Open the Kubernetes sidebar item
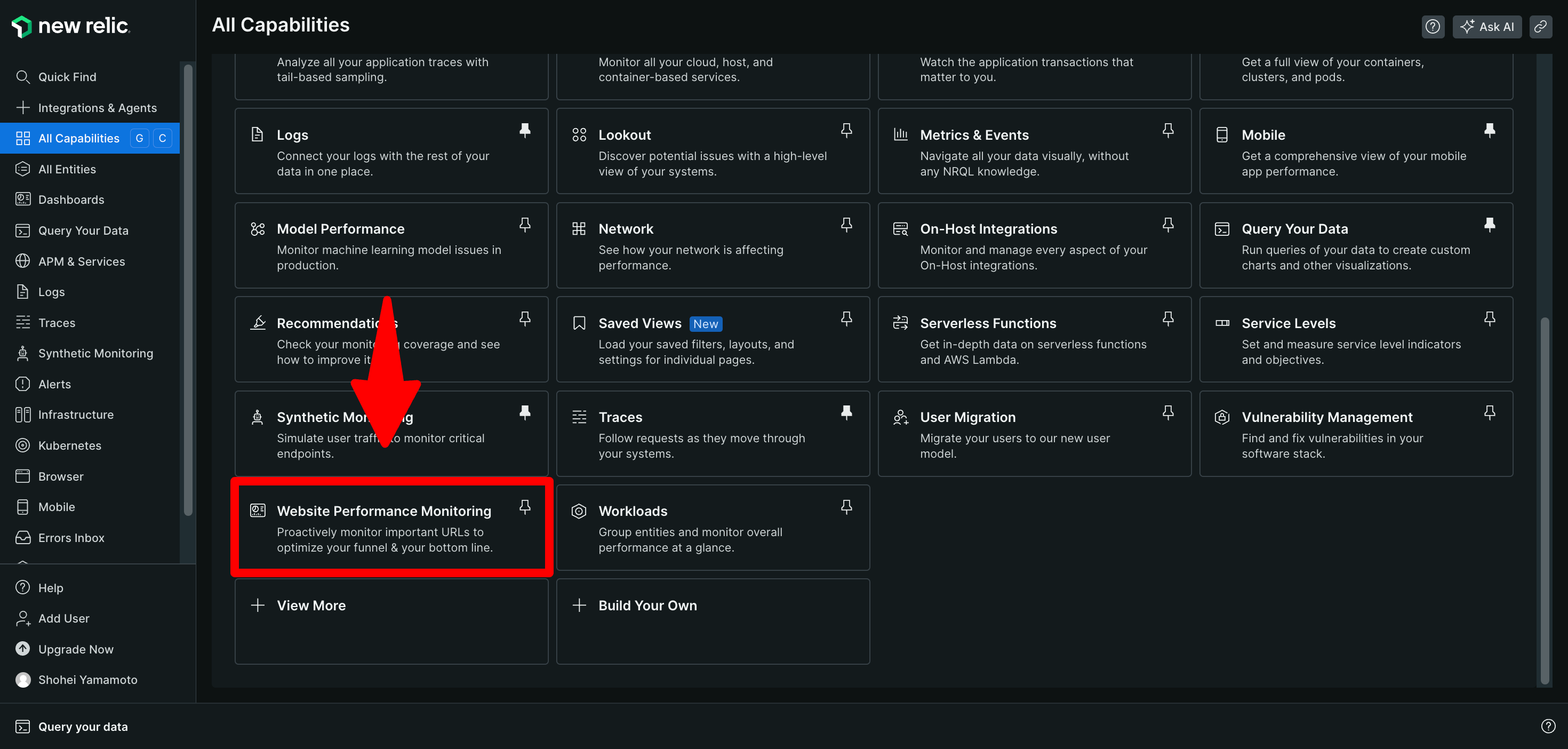 tap(69, 445)
